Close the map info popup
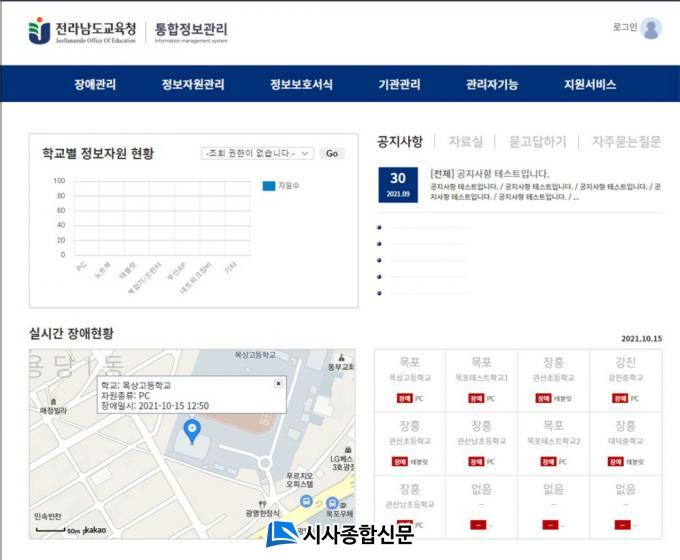The image size is (680, 560). pos(278,383)
